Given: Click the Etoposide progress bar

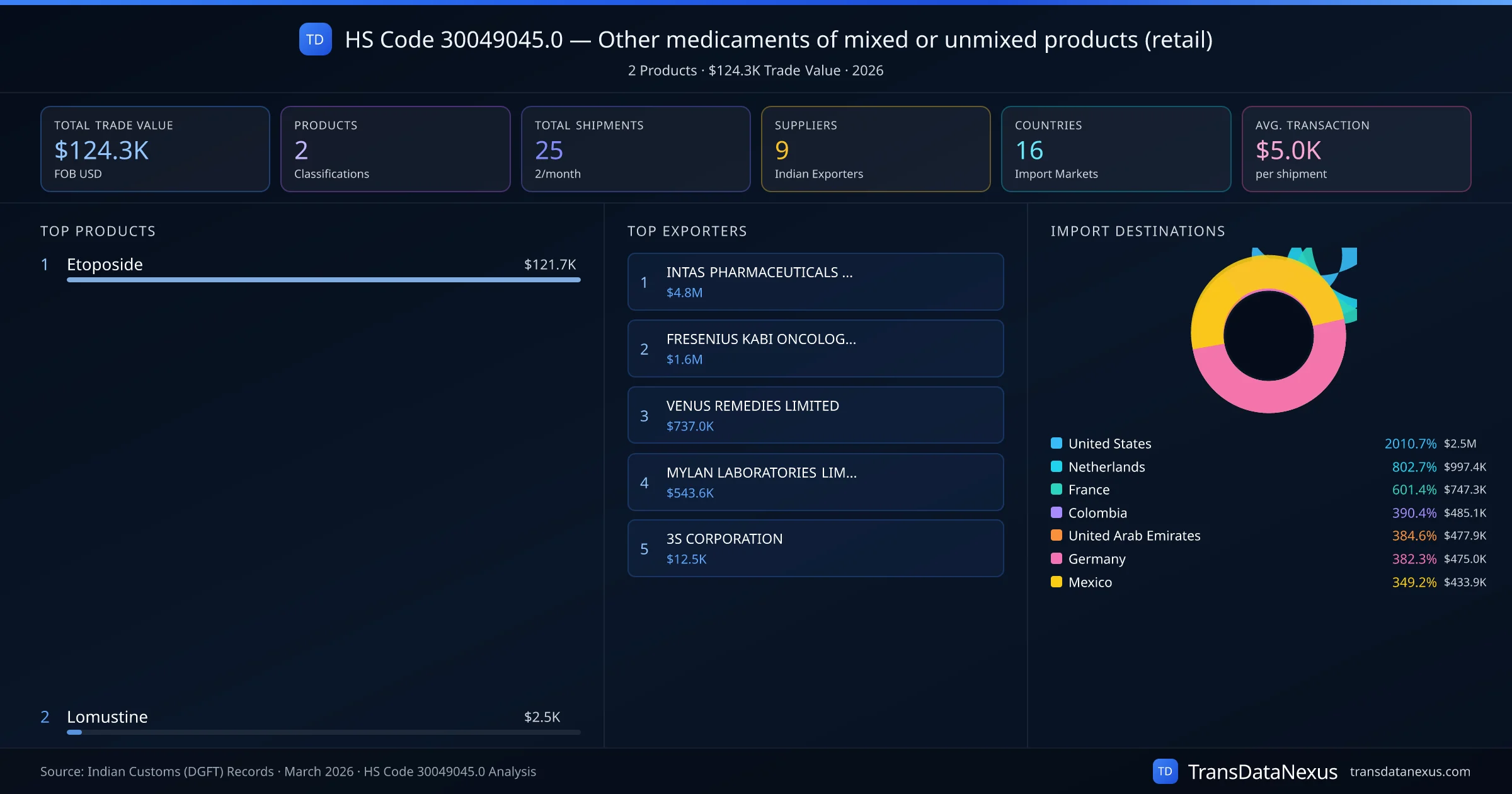Looking at the screenshot, I should (323, 280).
